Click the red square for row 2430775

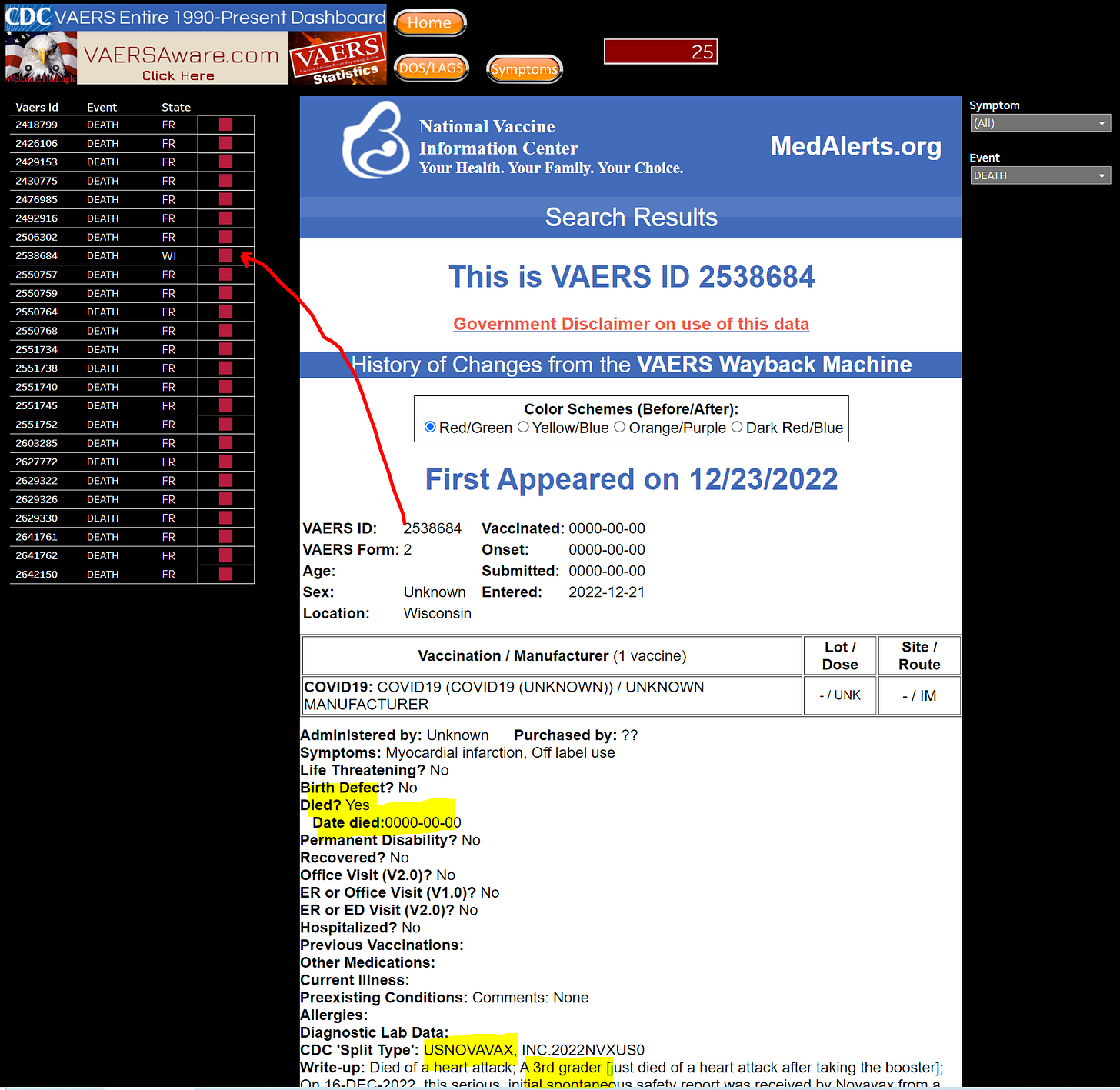[x=225, y=180]
